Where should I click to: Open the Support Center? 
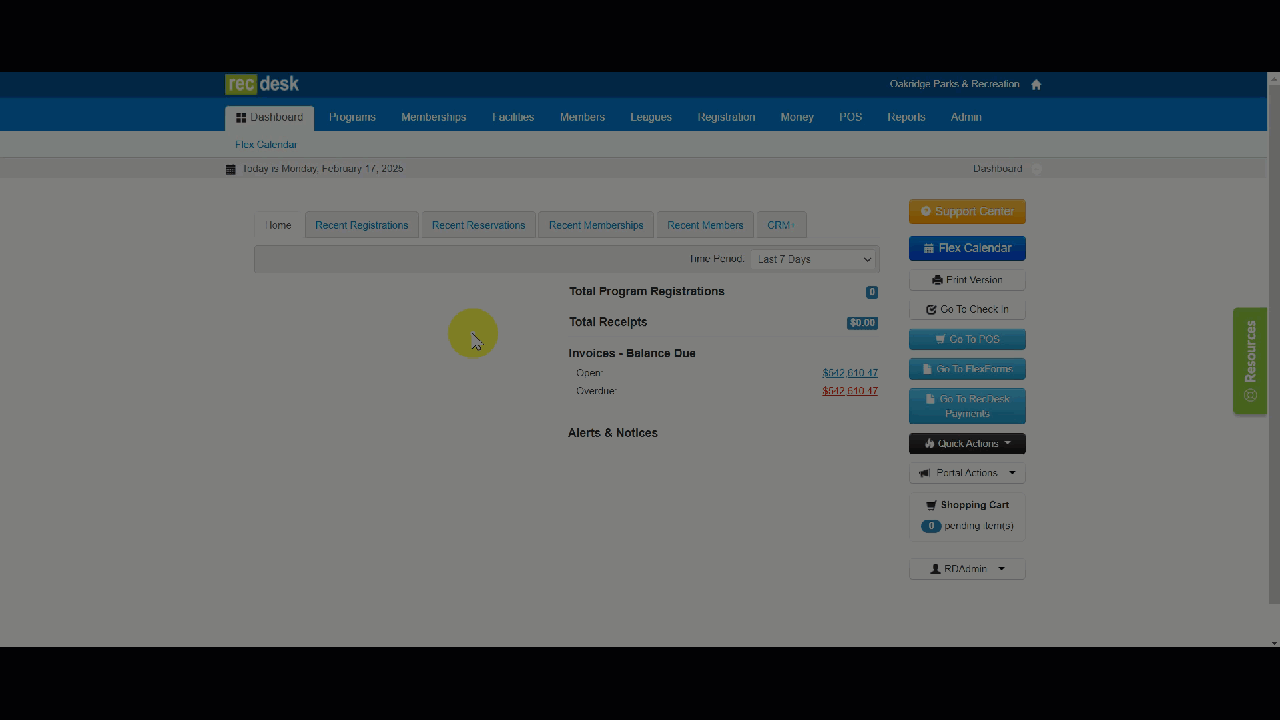[x=967, y=212]
